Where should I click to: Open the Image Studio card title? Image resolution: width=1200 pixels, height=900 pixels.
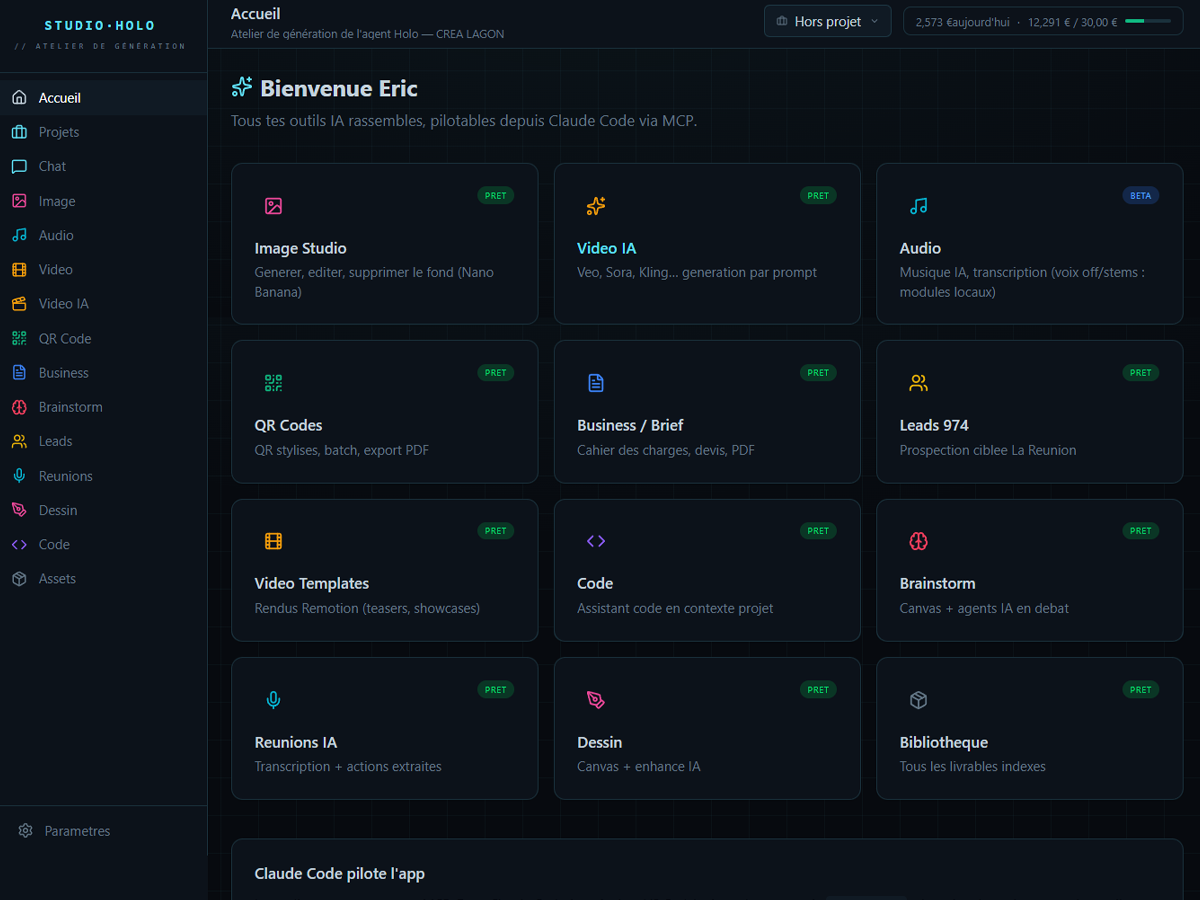click(x=300, y=248)
